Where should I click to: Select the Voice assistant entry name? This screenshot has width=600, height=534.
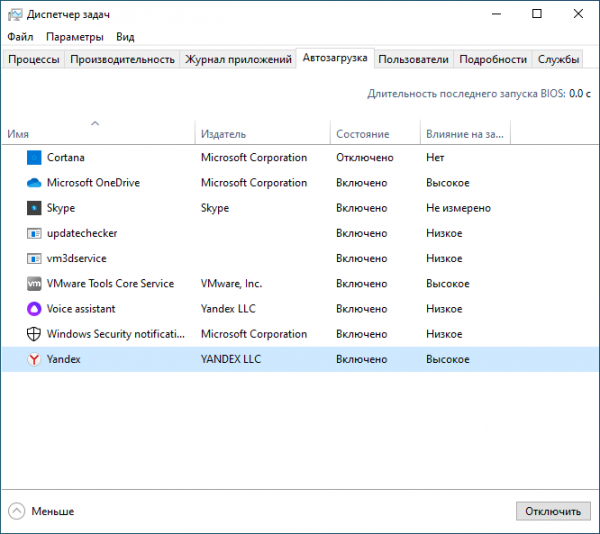tap(81, 309)
